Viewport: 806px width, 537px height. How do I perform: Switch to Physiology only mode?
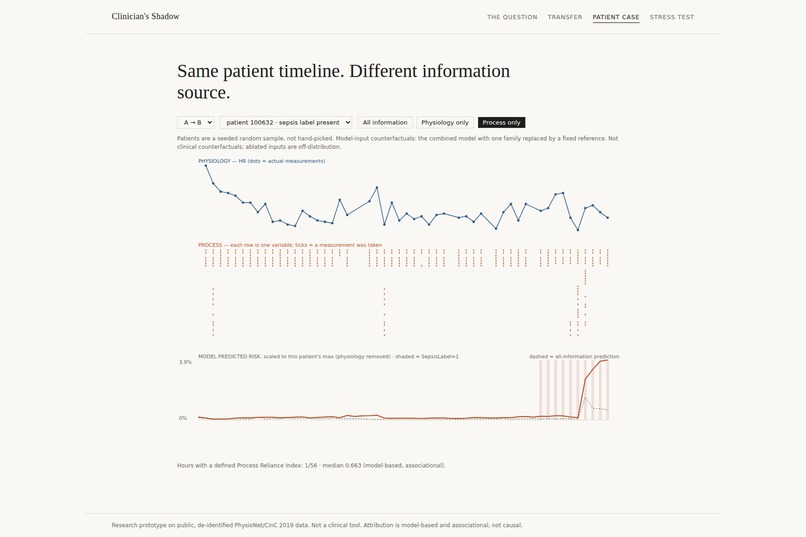[445, 122]
